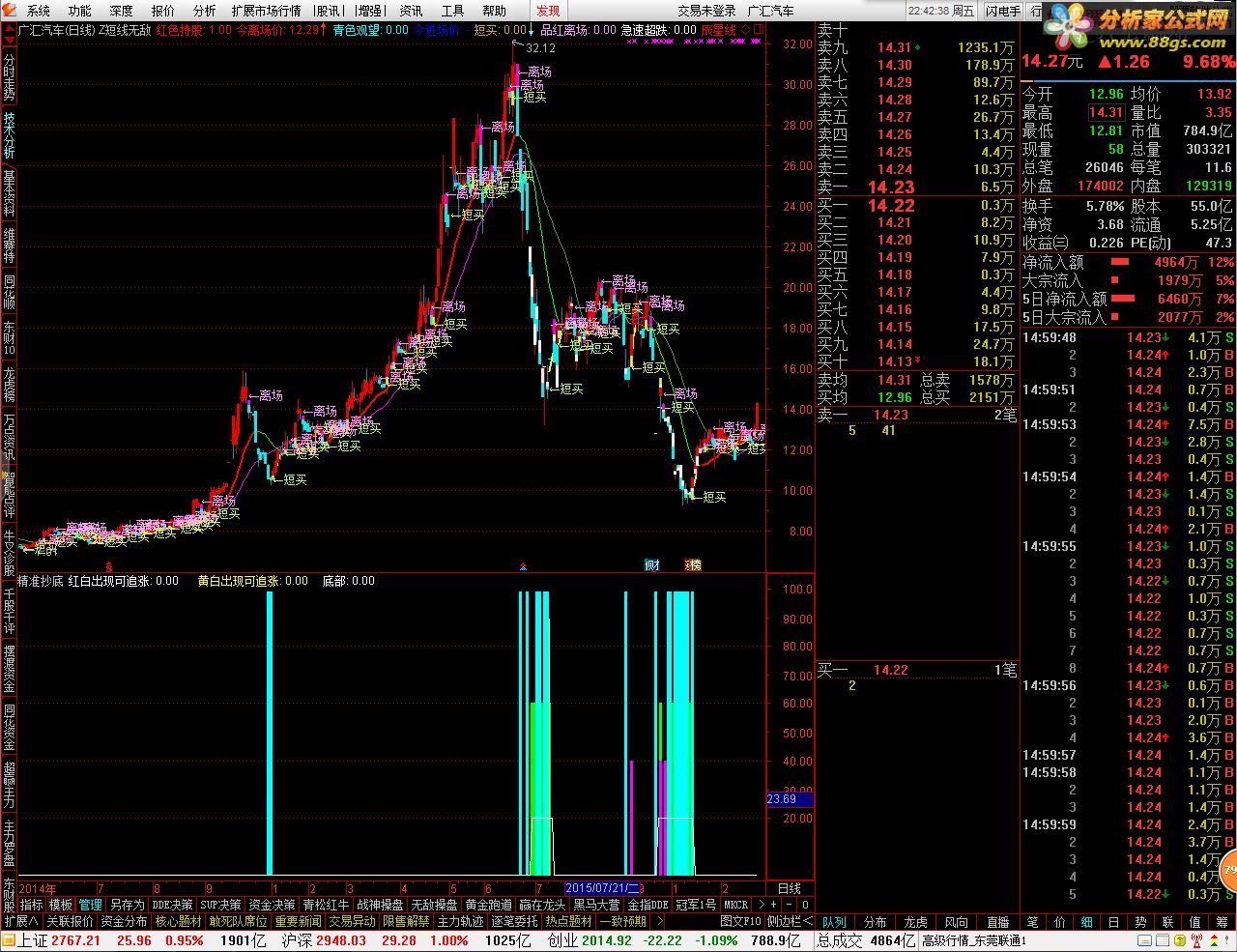The image size is (1237, 952).
Task: Click the 上证 index icon in status bar
Action: click(x=9, y=940)
